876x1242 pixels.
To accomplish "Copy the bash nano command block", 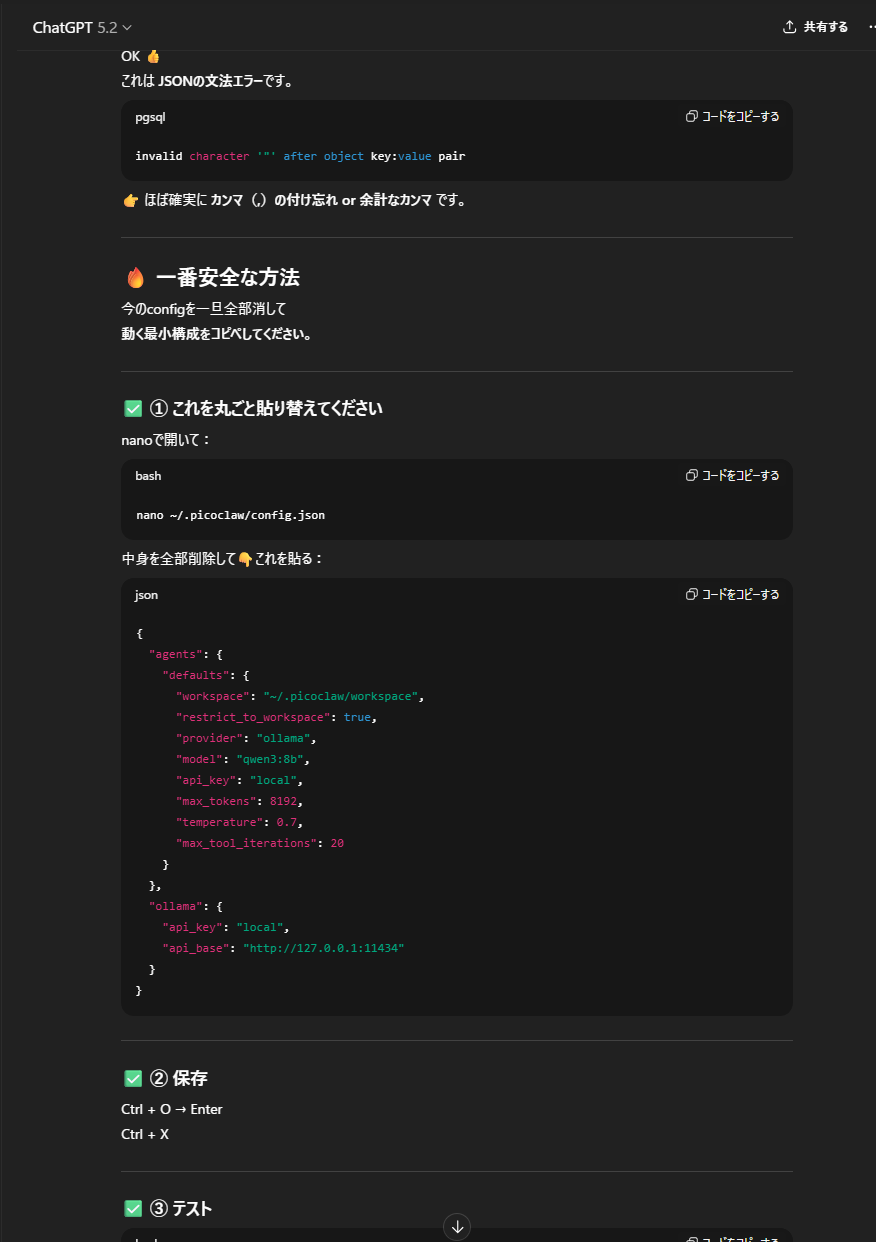I will point(732,476).
